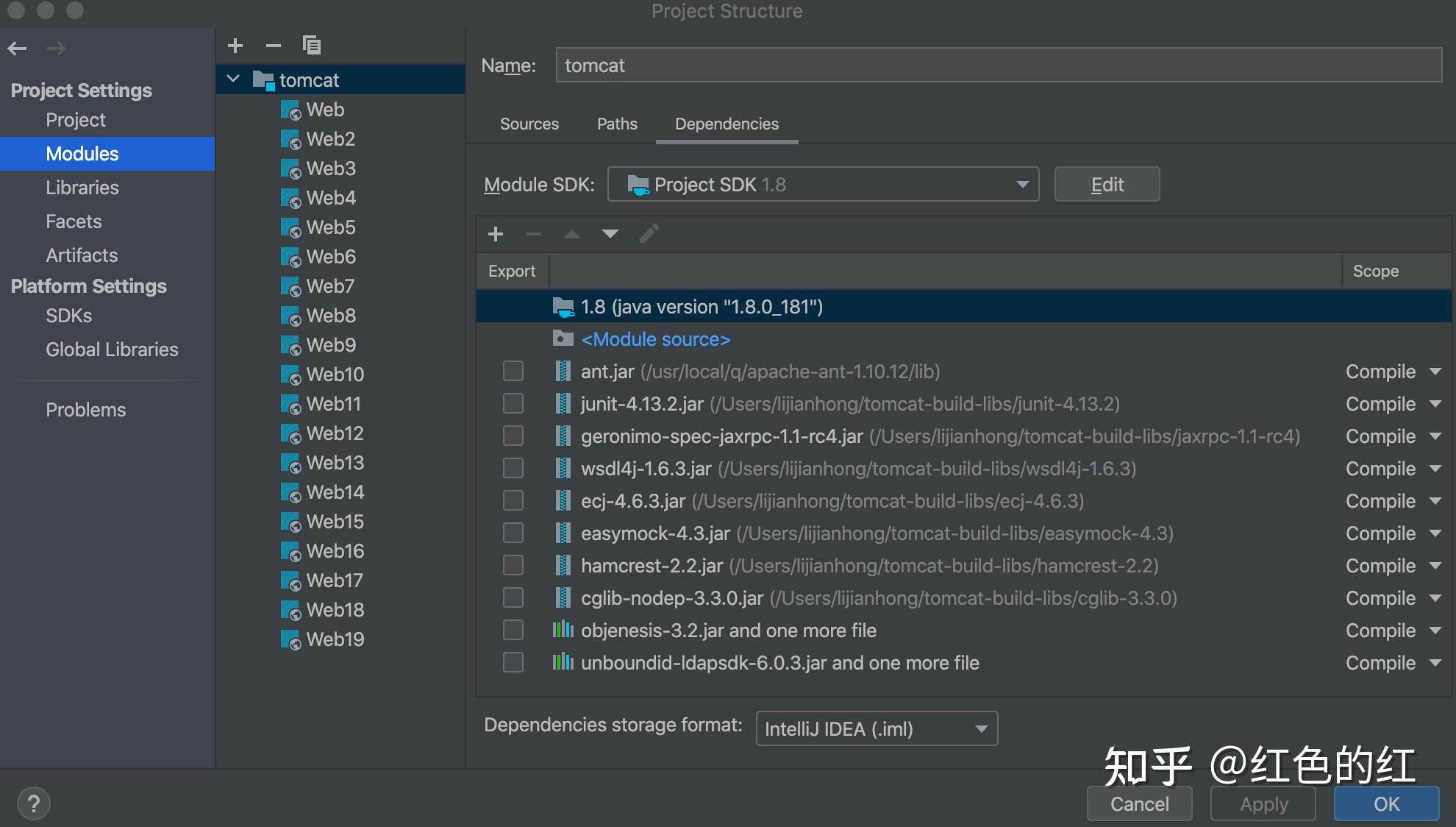Click the unboundid-ldapsdk library icon
1456x827 pixels.
tap(563, 662)
